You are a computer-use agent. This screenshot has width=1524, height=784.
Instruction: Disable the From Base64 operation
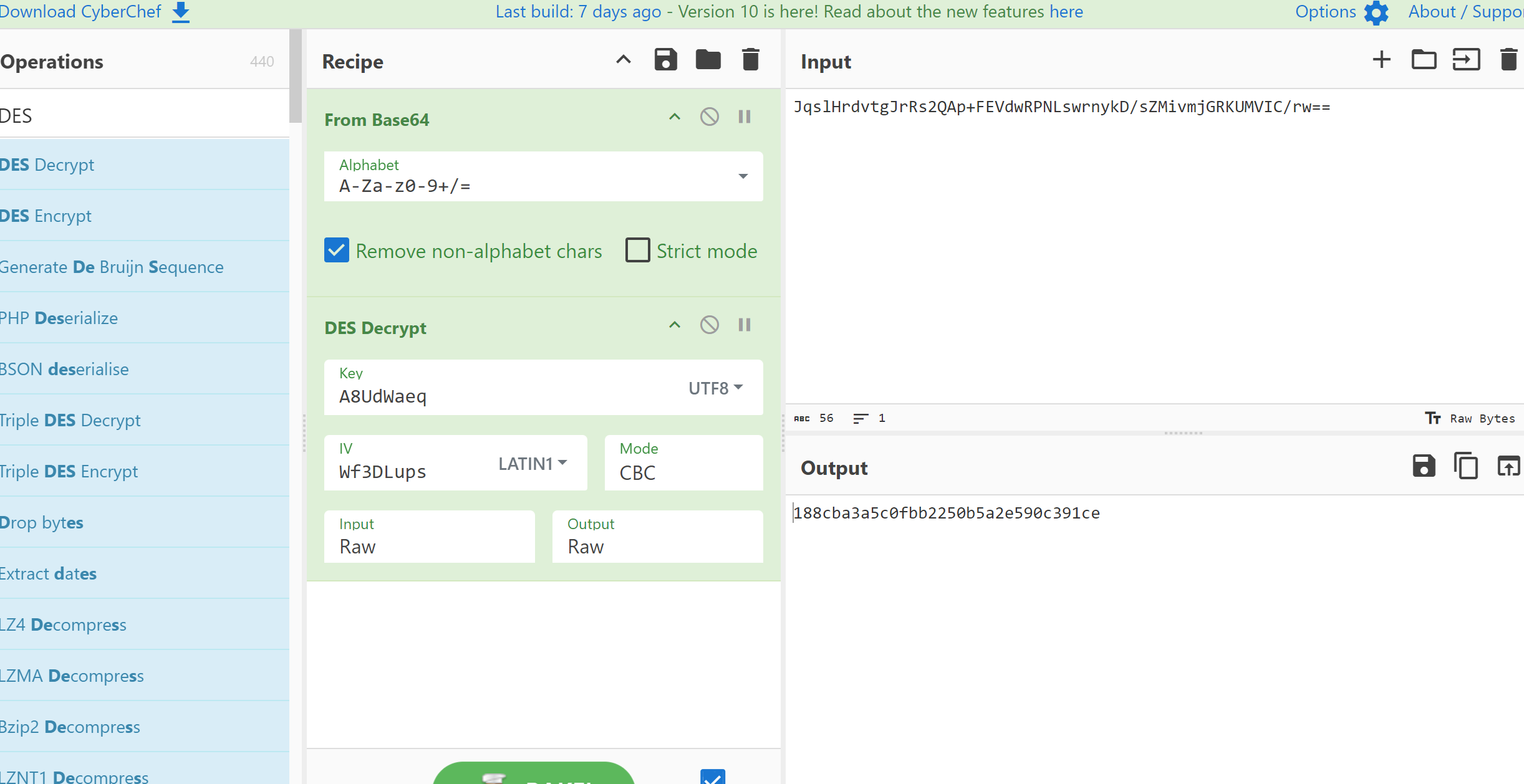coord(709,117)
